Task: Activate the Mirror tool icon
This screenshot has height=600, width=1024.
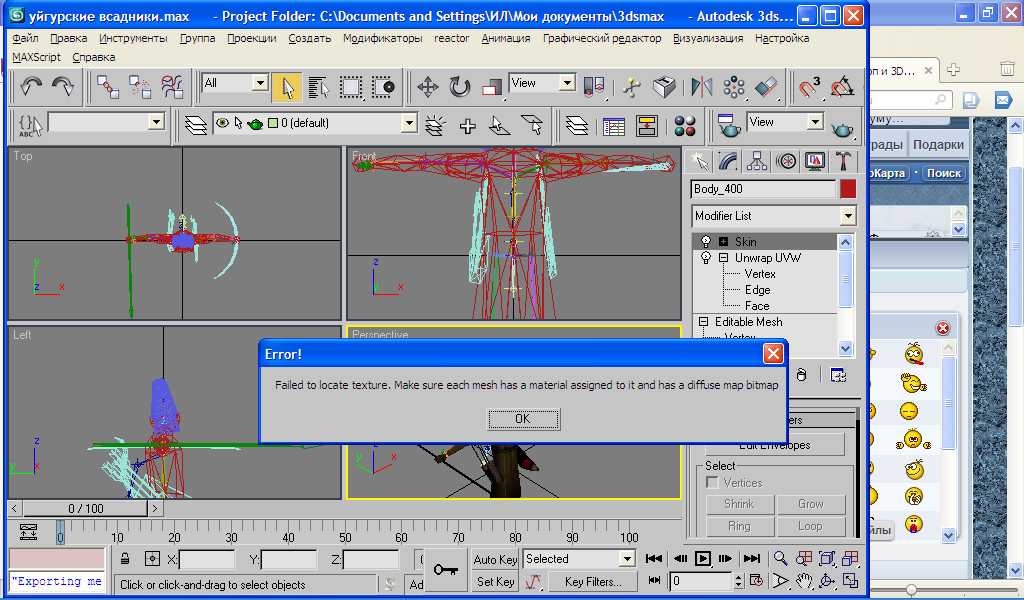Action: 702,87
